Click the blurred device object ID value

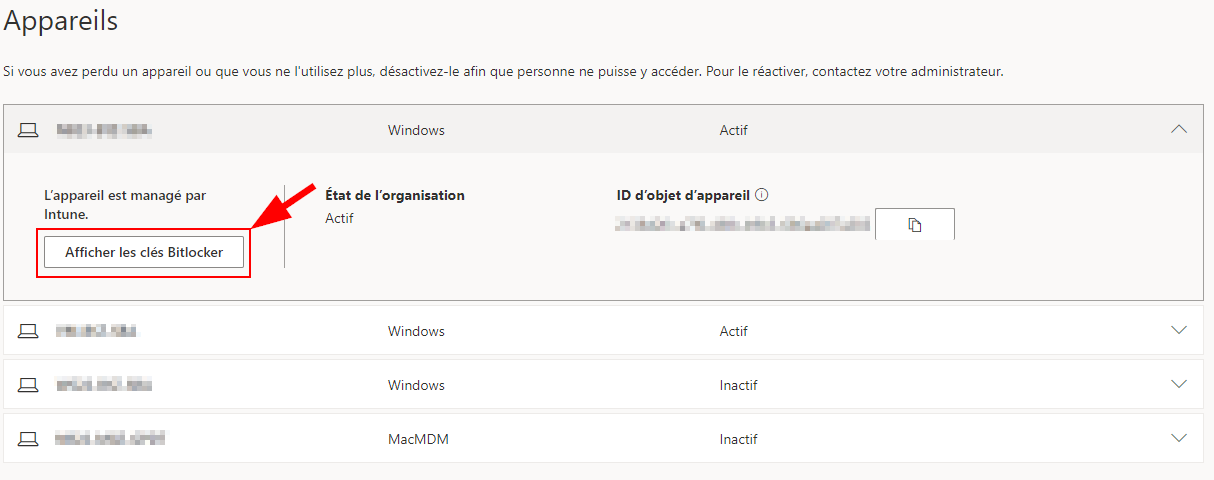(743, 225)
